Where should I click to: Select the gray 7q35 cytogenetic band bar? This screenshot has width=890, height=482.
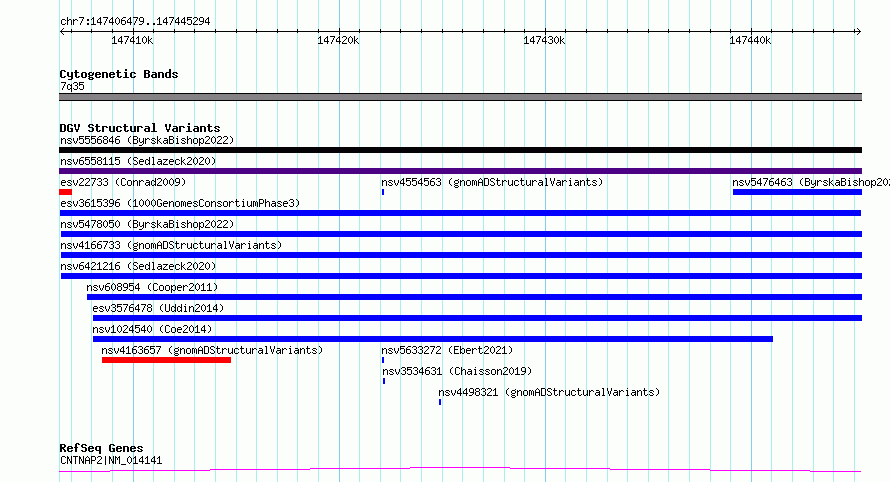tap(460, 97)
